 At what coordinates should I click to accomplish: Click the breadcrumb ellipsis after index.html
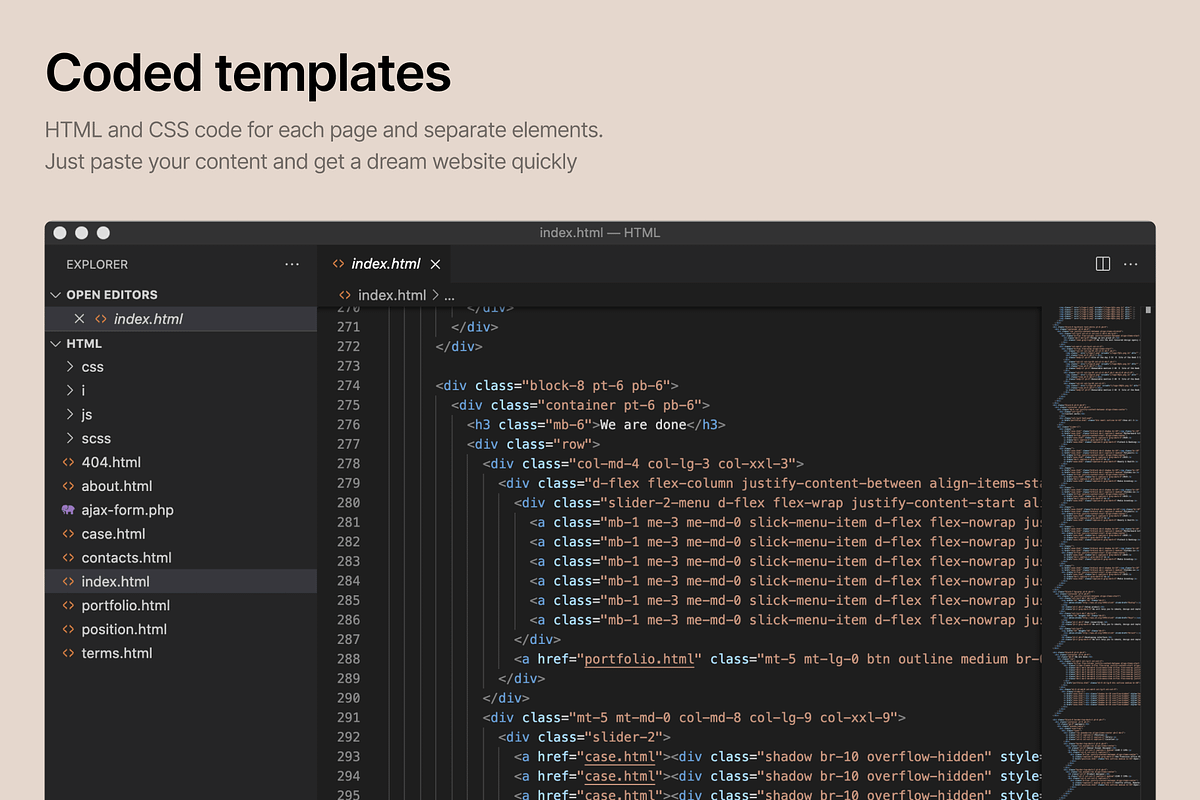pyautogui.click(x=448, y=294)
